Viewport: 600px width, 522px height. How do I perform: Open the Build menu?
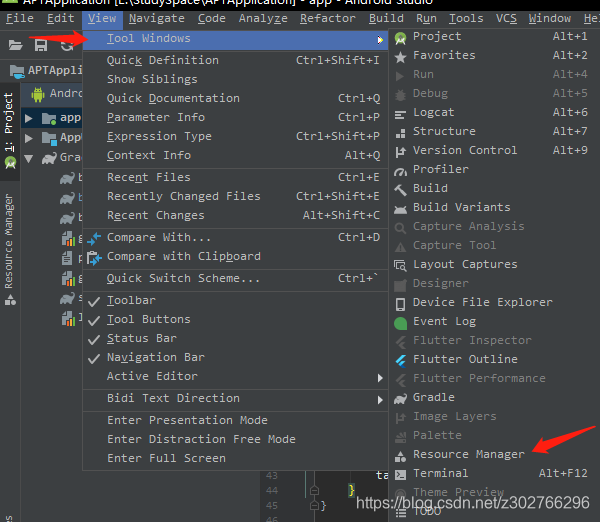tap(386, 18)
